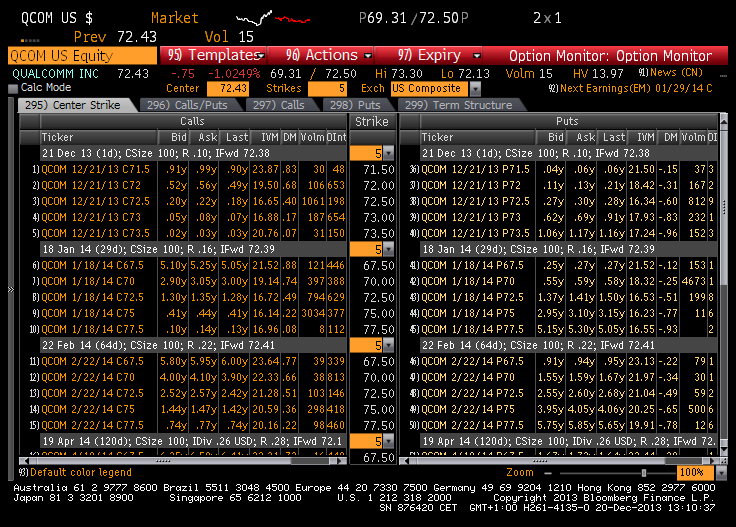736x527 pixels.
Task: Click the QCOM US Equity security field
Action: coord(82,55)
